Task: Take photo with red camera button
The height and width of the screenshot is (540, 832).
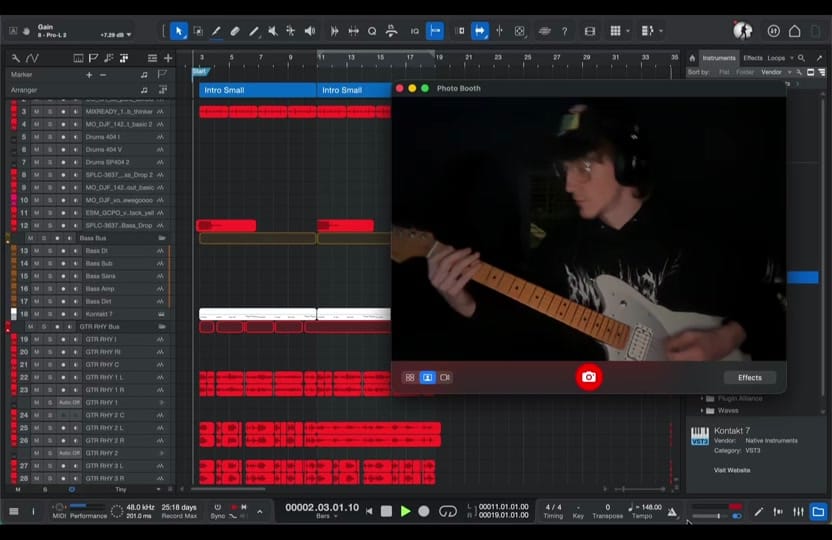Action: 589,377
